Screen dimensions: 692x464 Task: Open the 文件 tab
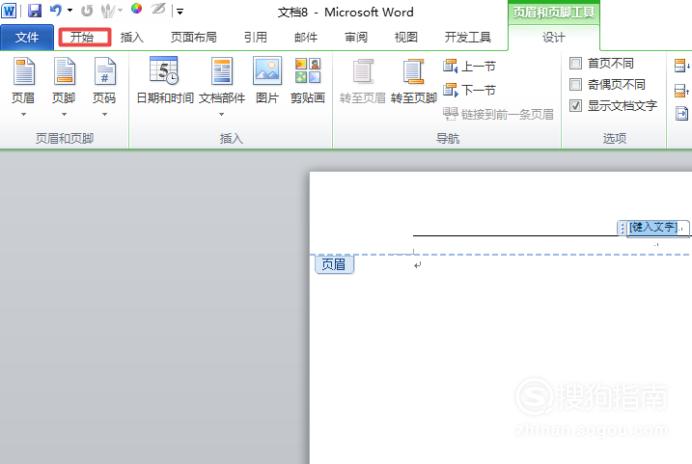pos(27,38)
